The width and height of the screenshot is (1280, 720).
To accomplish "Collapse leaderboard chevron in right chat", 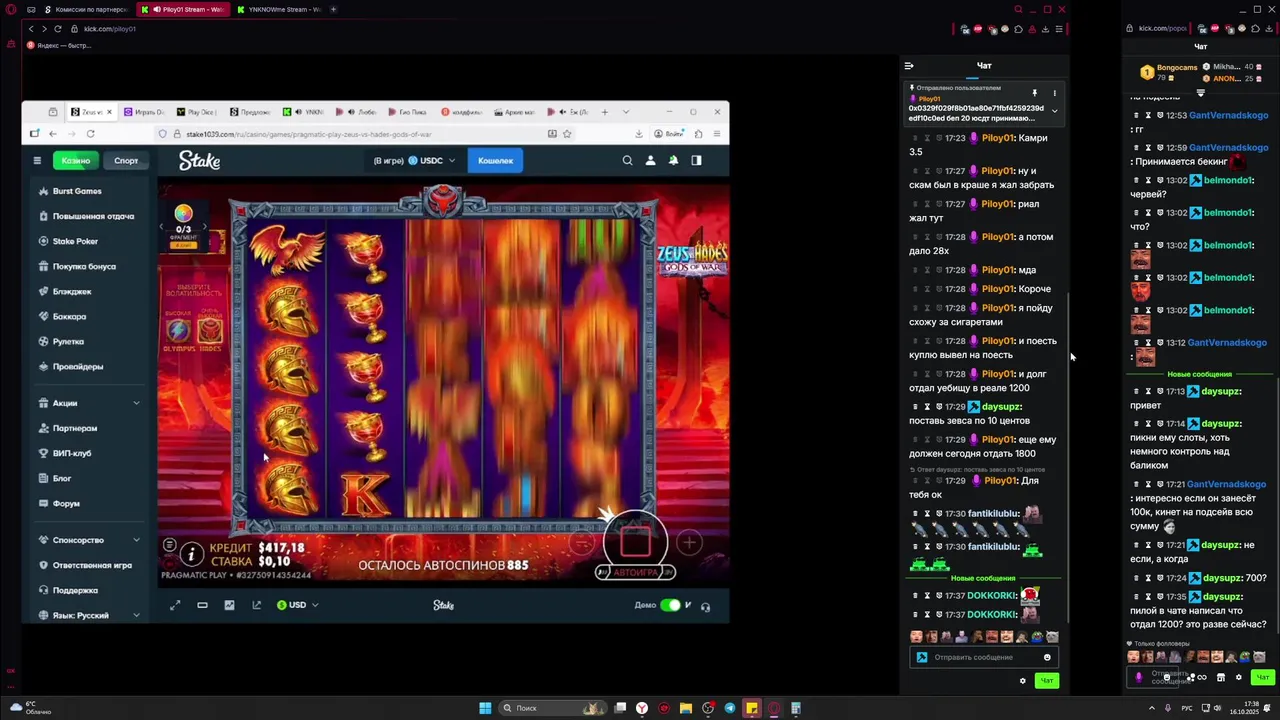I will pyautogui.click(x=1201, y=92).
